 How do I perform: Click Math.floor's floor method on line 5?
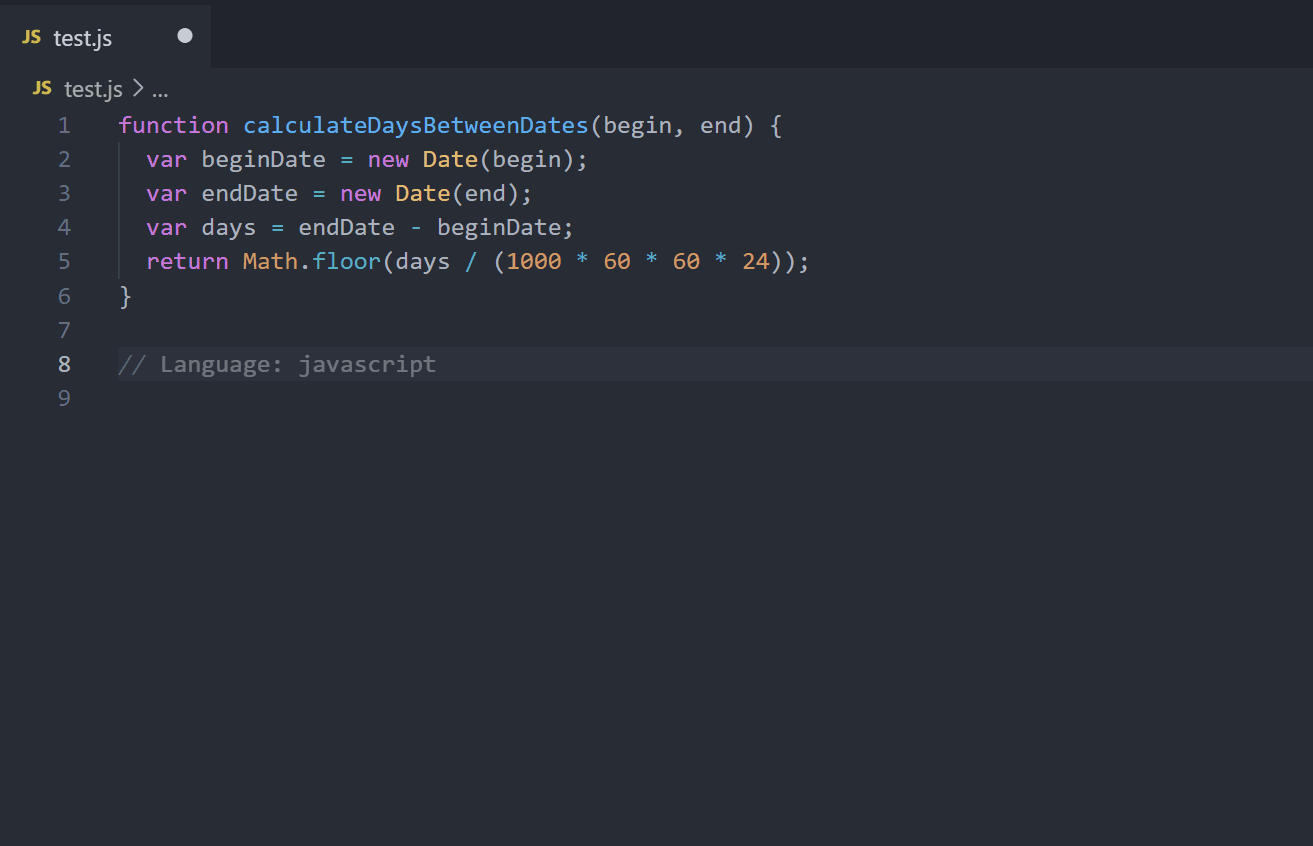tap(346, 262)
